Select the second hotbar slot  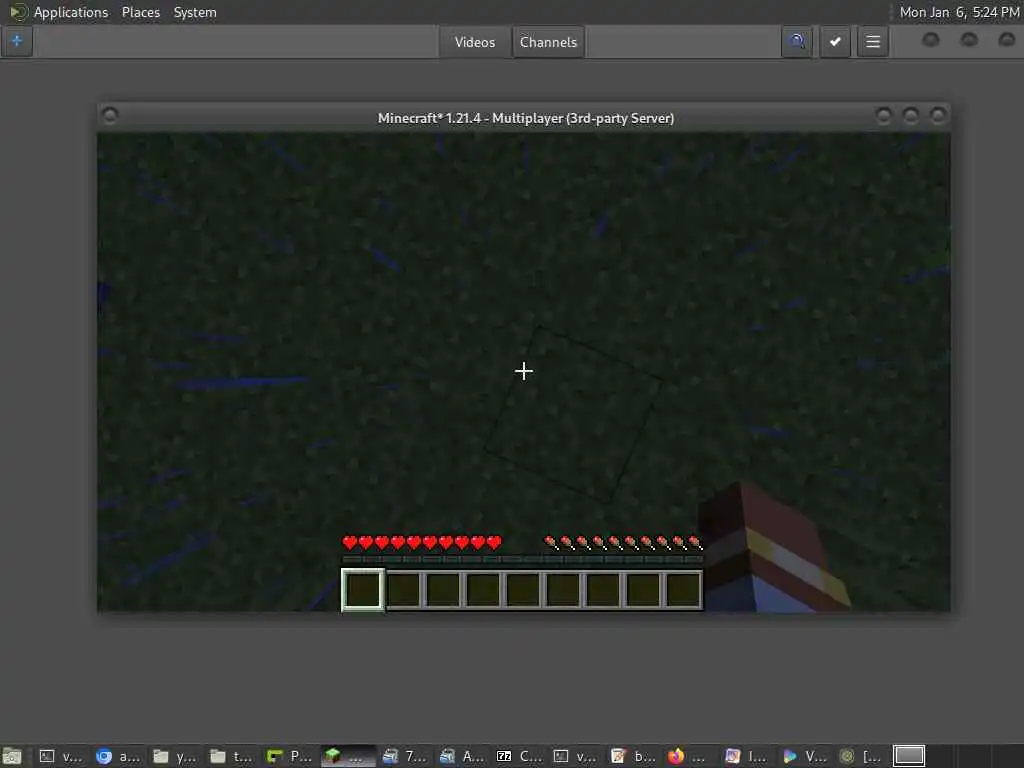[x=403, y=590]
